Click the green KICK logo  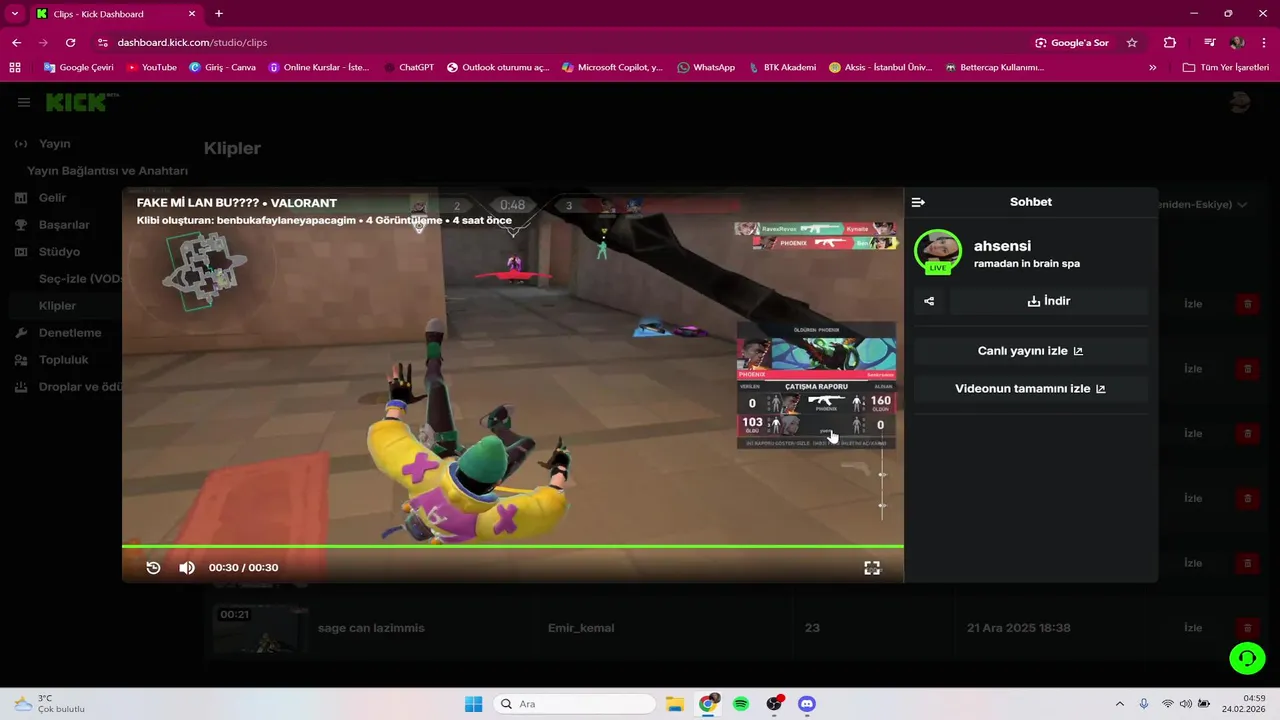pyautogui.click(x=75, y=102)
